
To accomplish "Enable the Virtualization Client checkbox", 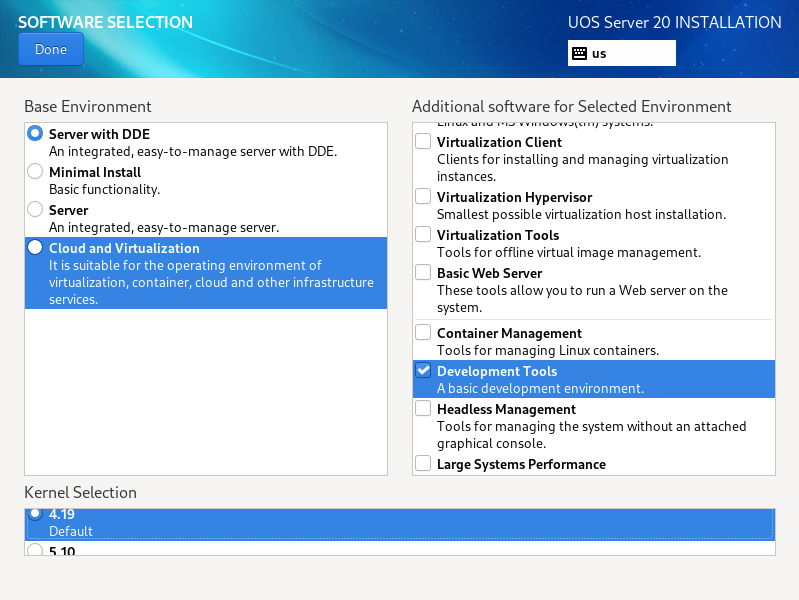I will click(423, 141).
